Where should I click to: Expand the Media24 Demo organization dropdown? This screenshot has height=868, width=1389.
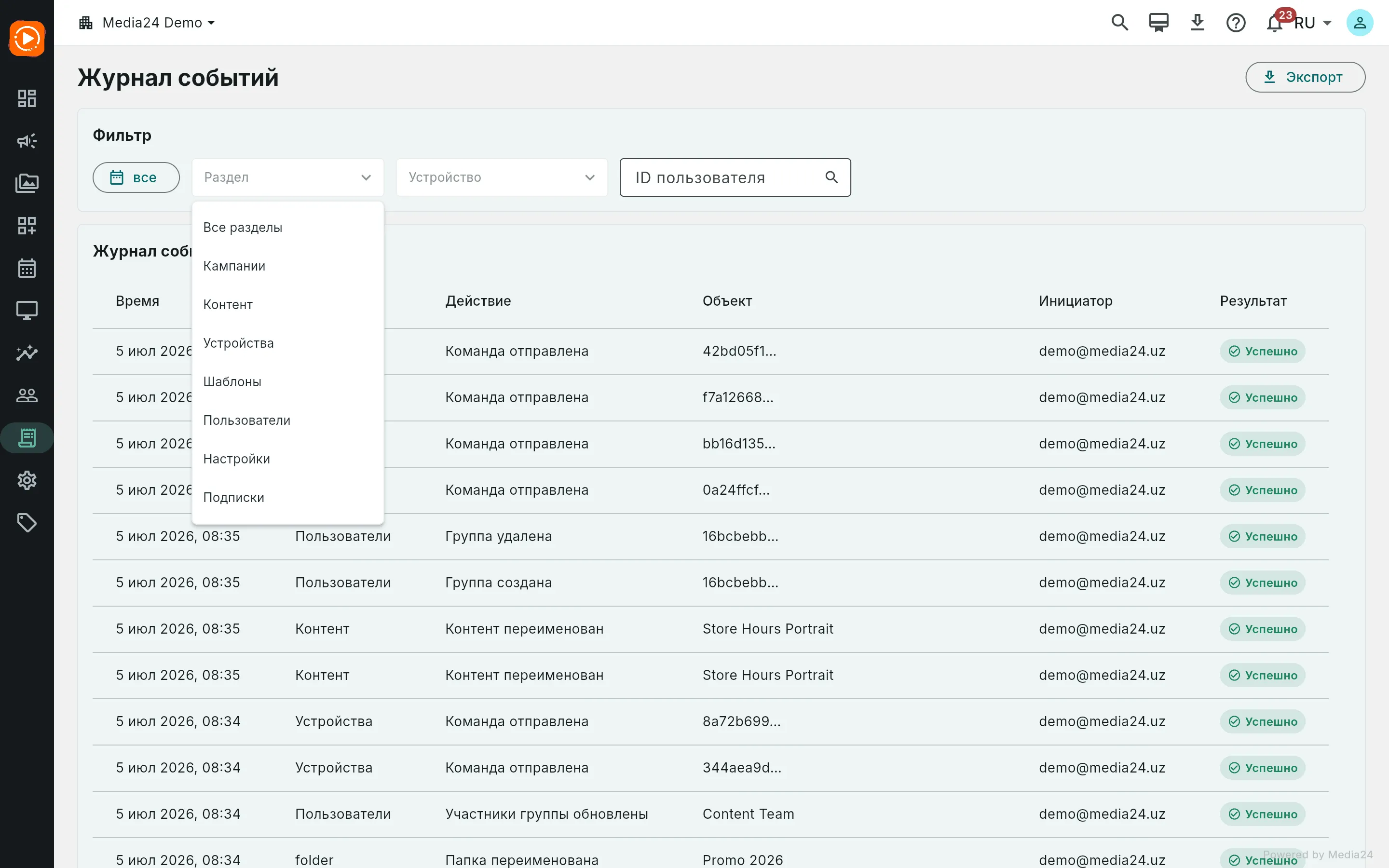click(x=147, y=23)
